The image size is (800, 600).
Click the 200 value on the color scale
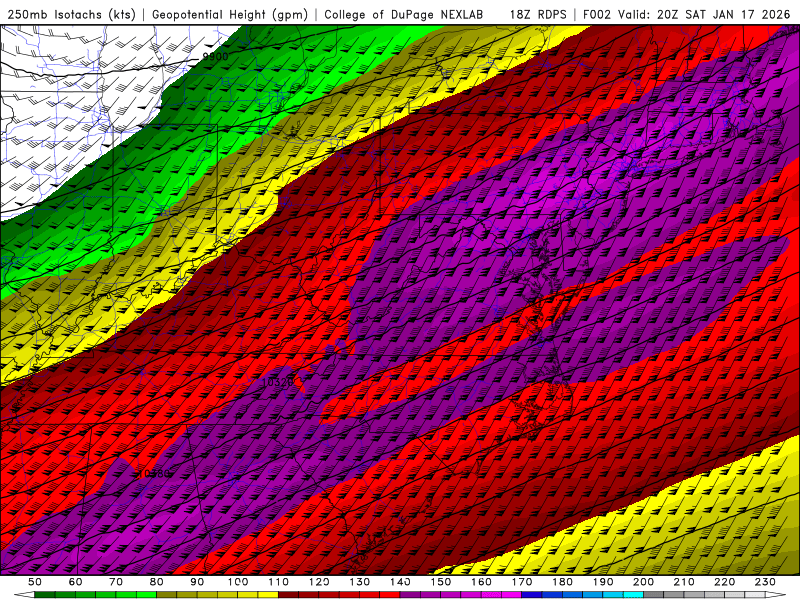[643, 582]
